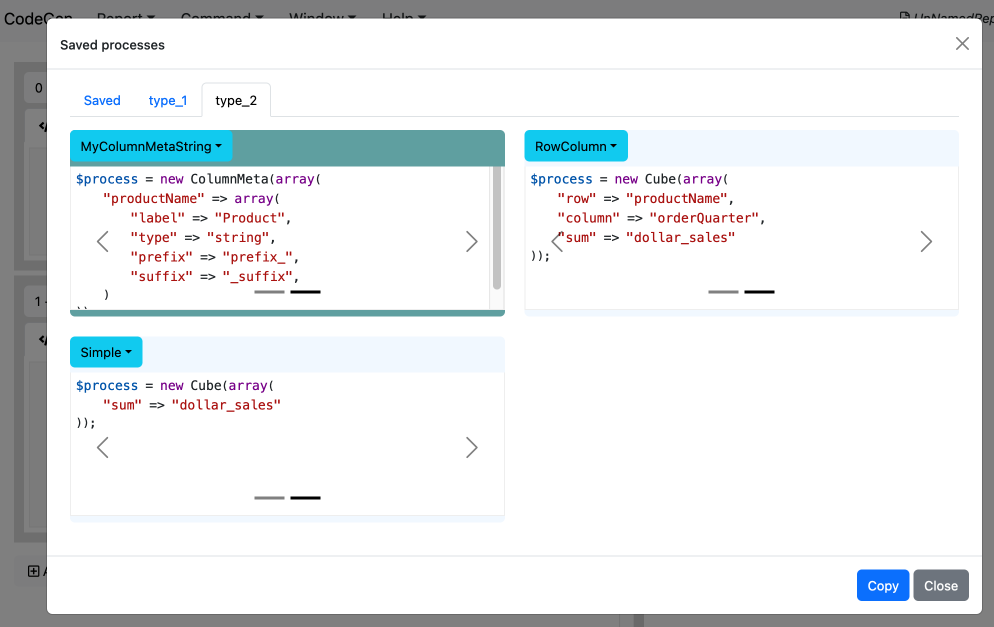Close the Saved processes dialog with X

click(x=962, y=44)
